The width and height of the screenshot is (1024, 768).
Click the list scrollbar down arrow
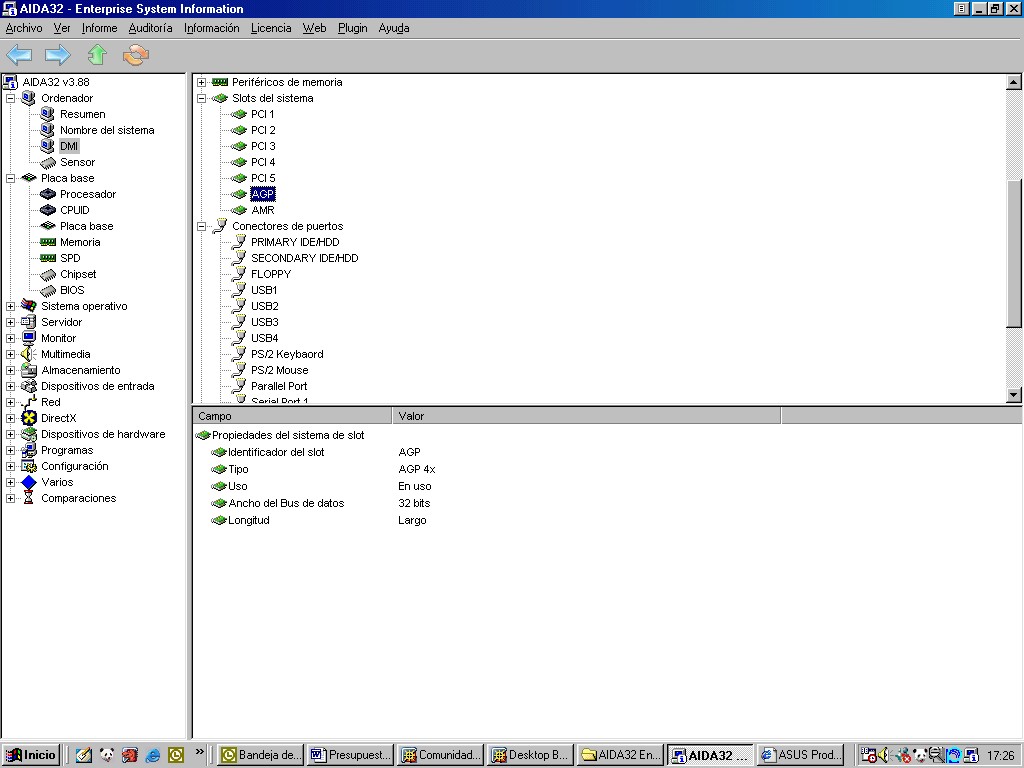tap(1014, 394)
